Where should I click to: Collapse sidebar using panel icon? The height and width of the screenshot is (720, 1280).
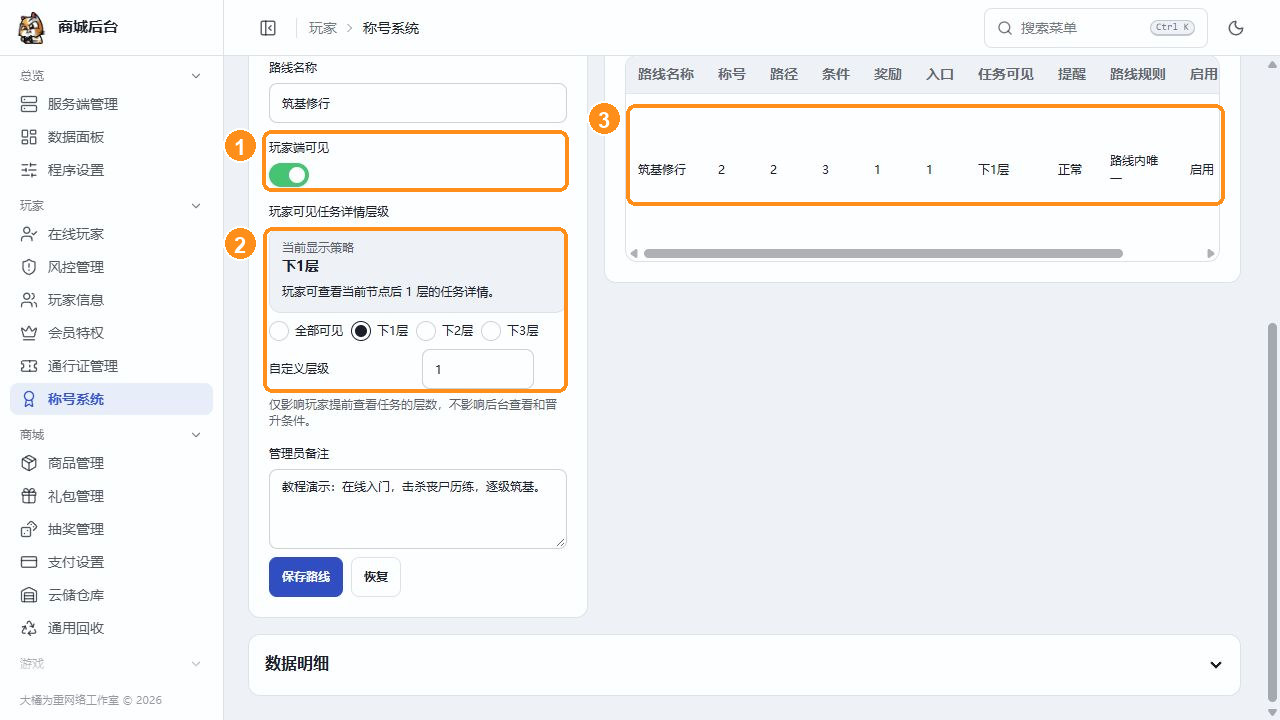[268, 28]
